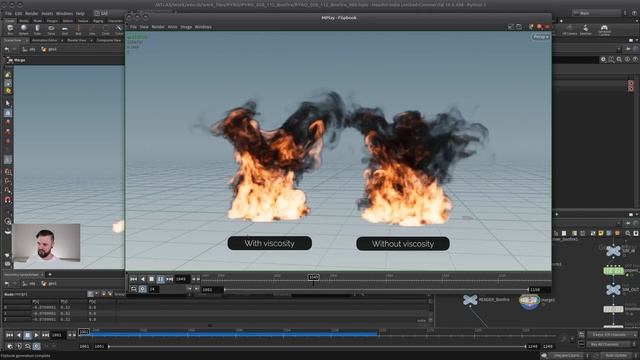Click the MPlay Persp camera button
The image size is (640, 360).
tap(541, 37)
